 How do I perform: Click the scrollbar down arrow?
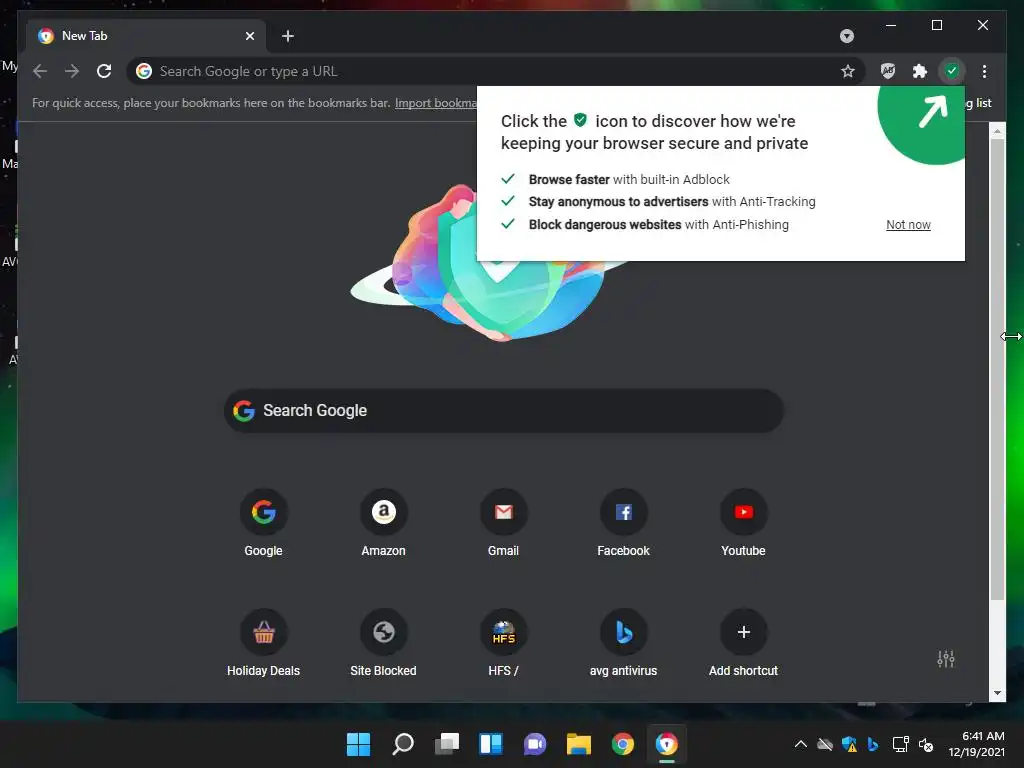pyautogui.click(x=997, y=694)
